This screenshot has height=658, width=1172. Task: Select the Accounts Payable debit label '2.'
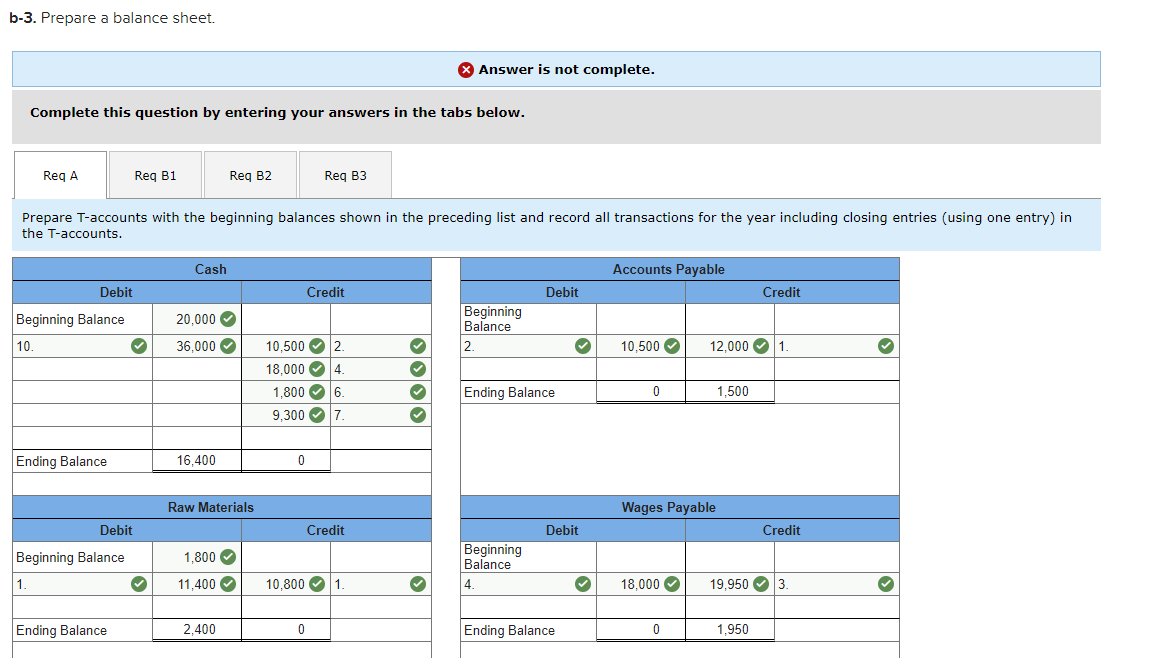pos(528,346)
